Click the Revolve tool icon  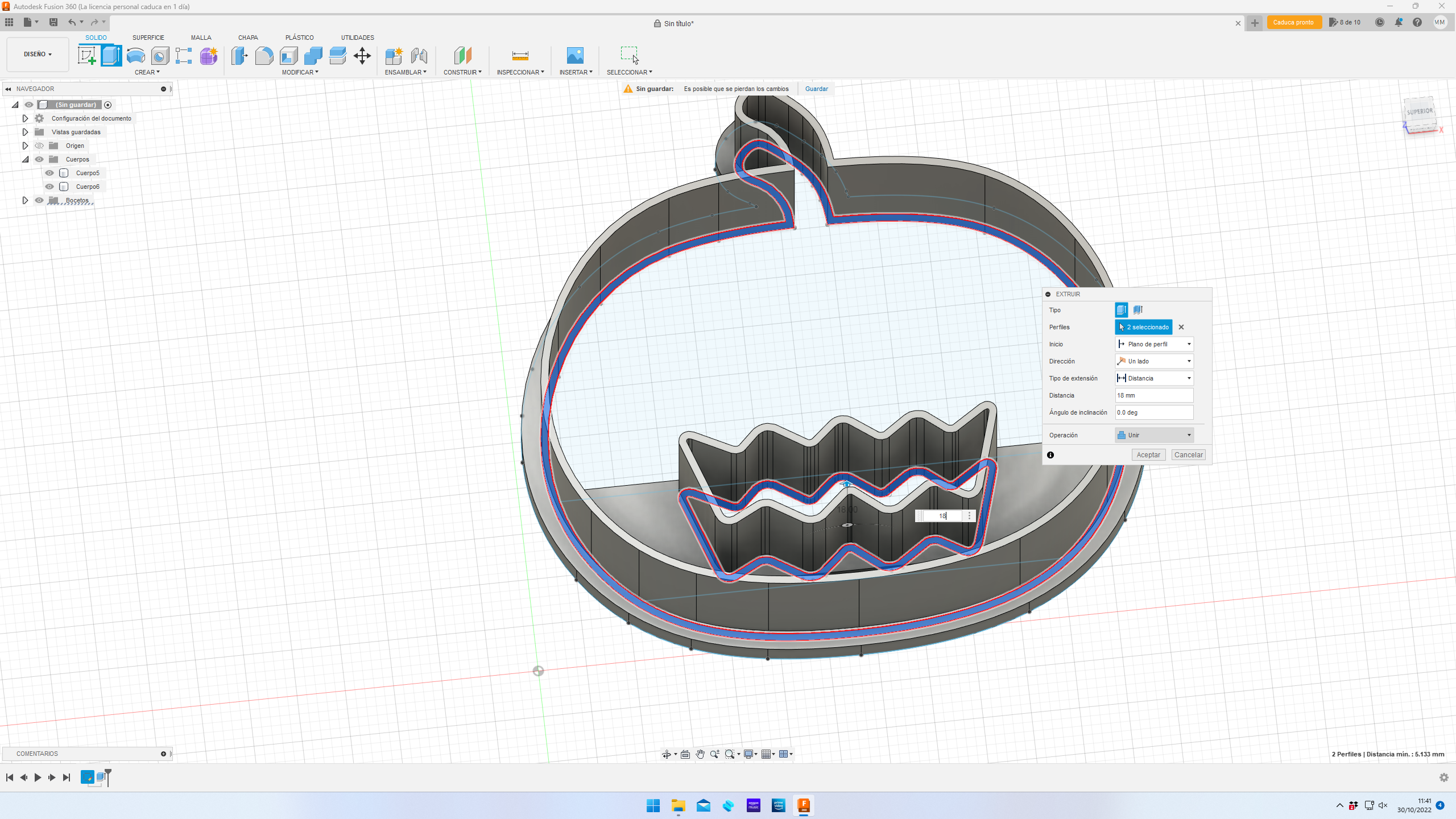pos(135,56)
